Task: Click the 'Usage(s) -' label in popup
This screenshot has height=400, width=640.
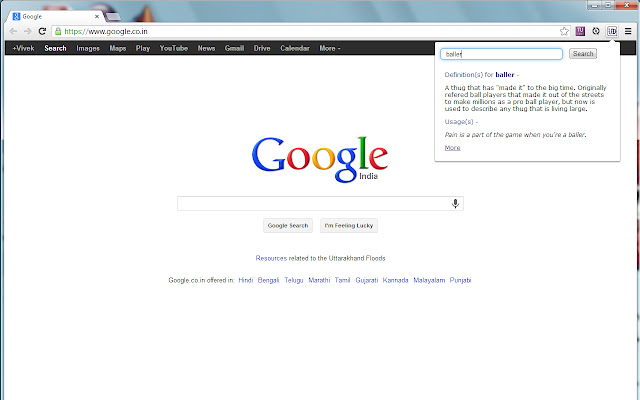Action: point(461,122)
